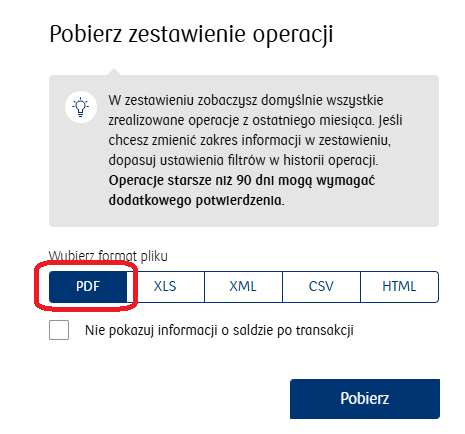Click the 'dodatkowego potwierdzenia' bold text
This screenshot has height=434, width=465.
coord(196,201)
